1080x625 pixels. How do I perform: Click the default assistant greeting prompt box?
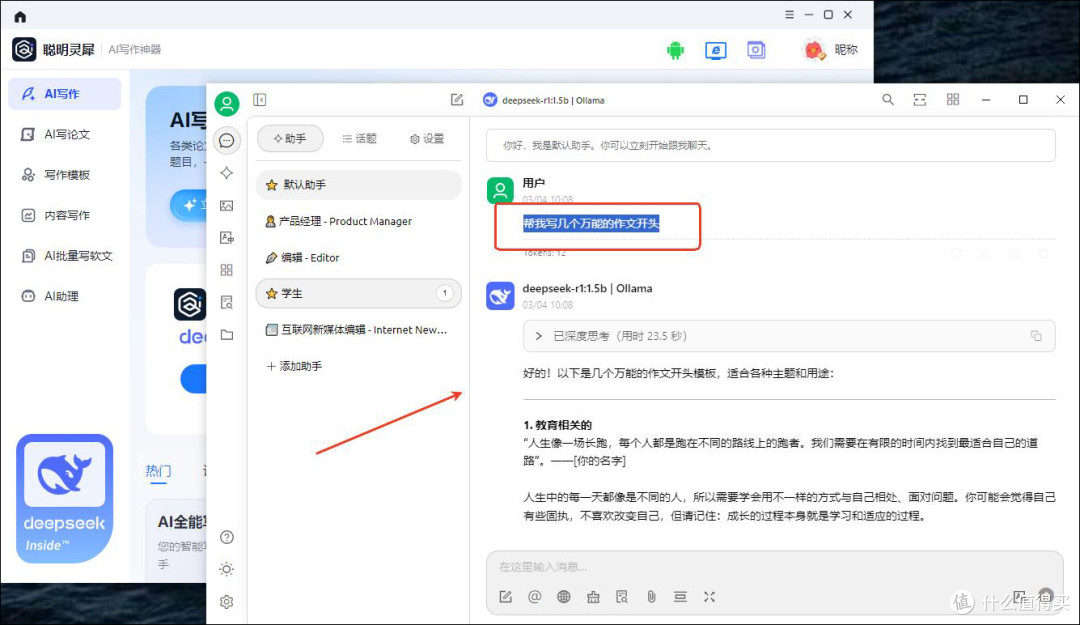(771, 145)
